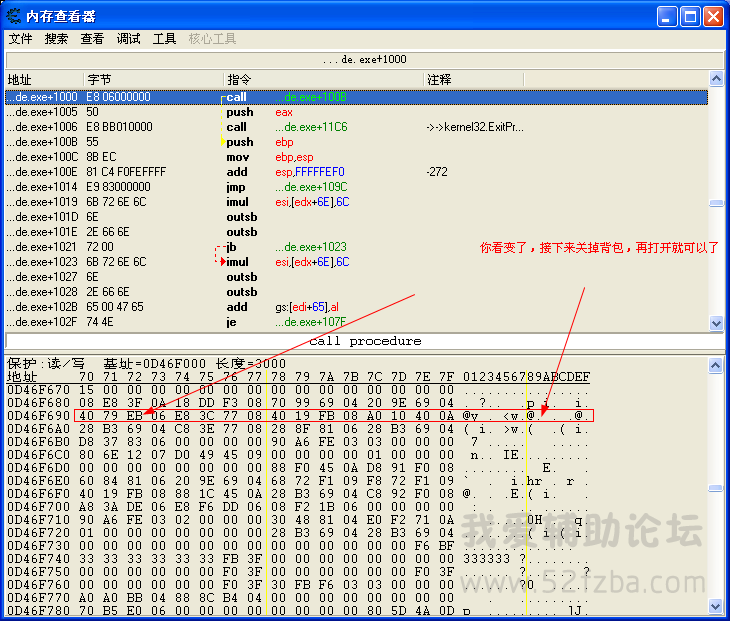Select the mov ebp,esp row
The height and width of the screenshot is (621, 730).
click(x=357, y=157)
